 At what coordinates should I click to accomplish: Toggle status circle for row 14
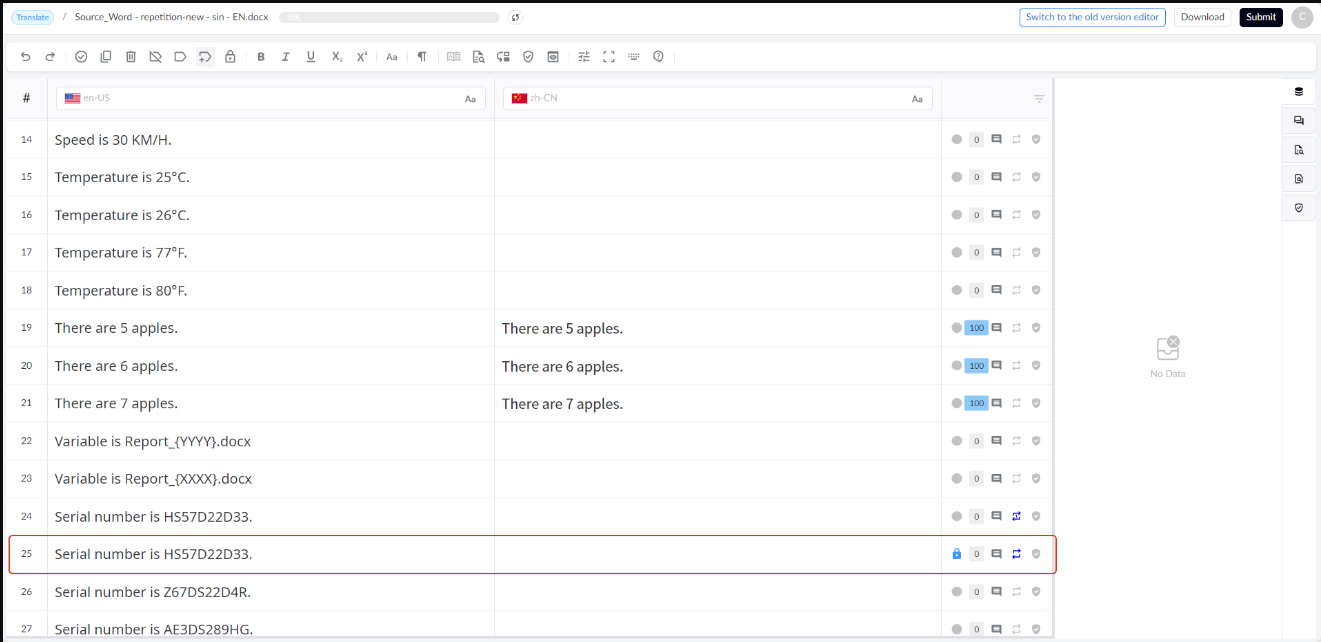(957, 139)
